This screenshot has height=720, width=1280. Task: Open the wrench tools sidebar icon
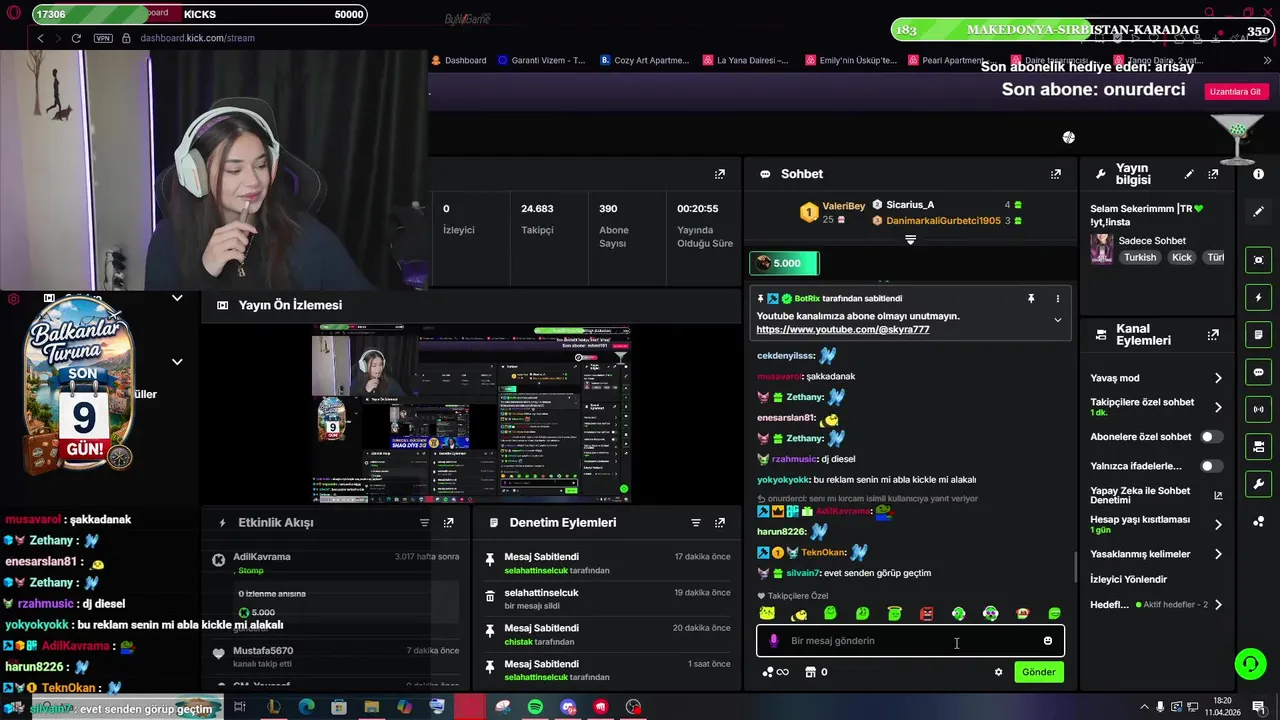(1258, 484)
